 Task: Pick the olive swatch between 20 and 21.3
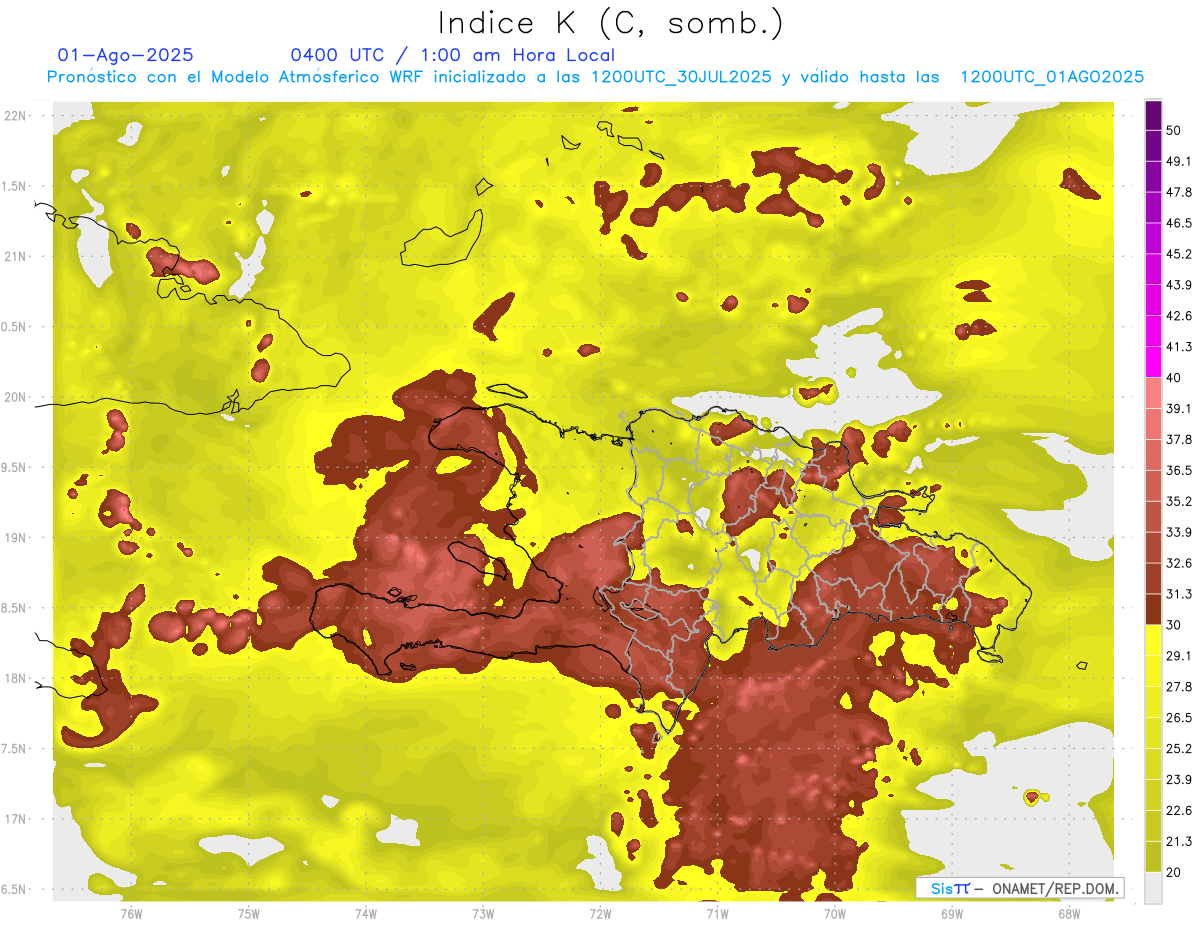(1154, 857)
